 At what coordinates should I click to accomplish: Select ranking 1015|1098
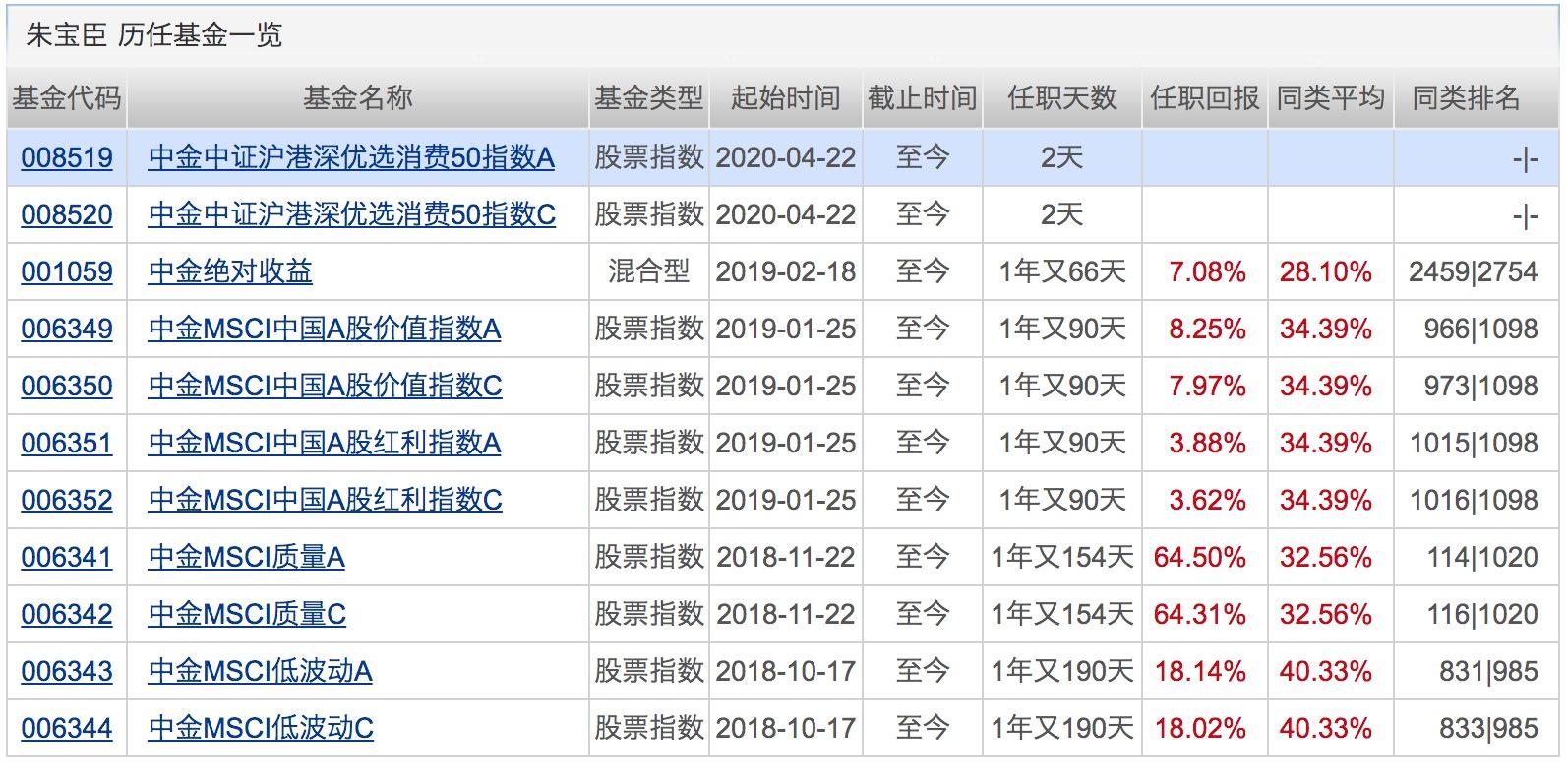pos(1475,443)
